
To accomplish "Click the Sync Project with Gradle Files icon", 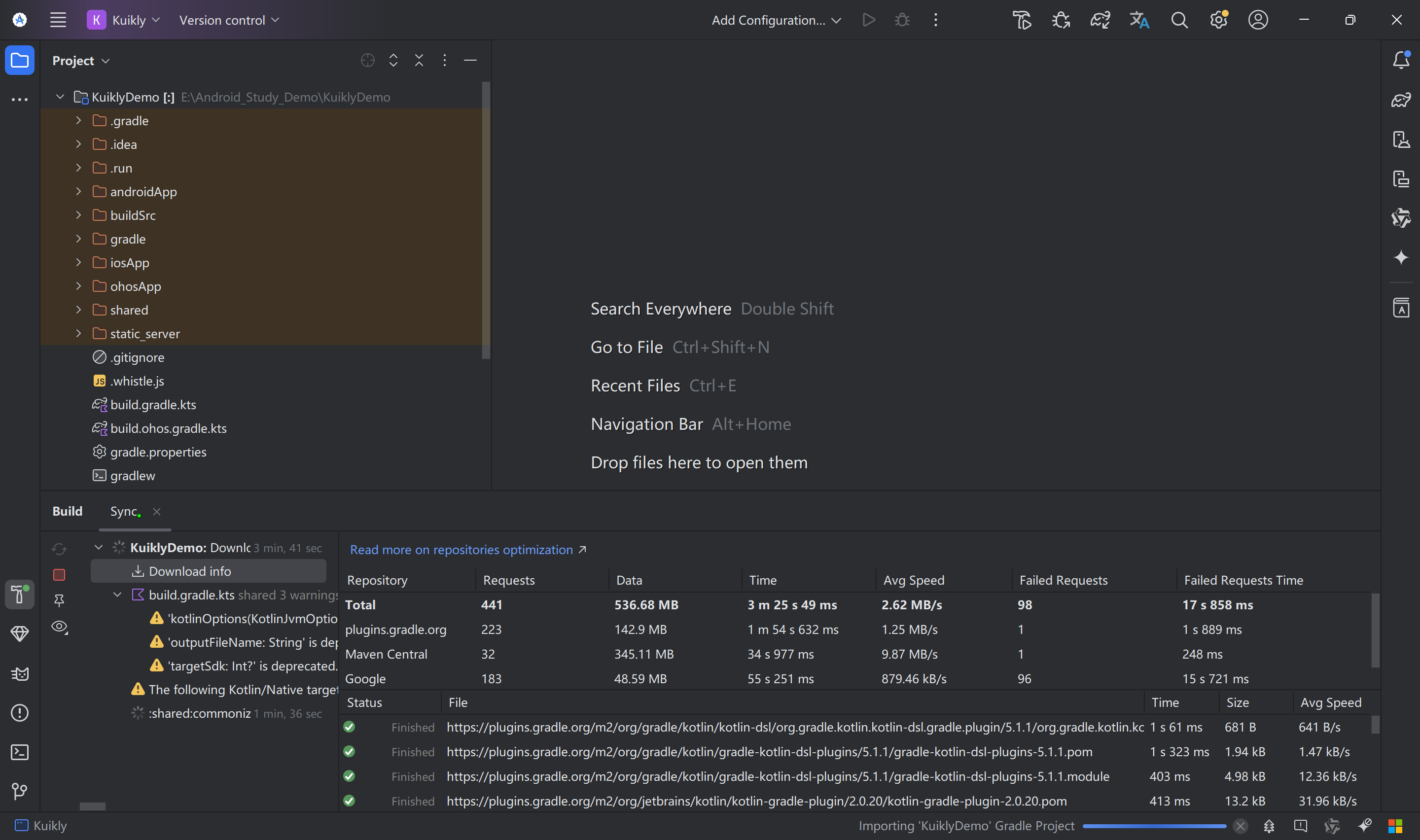I will pos(1100,20).
